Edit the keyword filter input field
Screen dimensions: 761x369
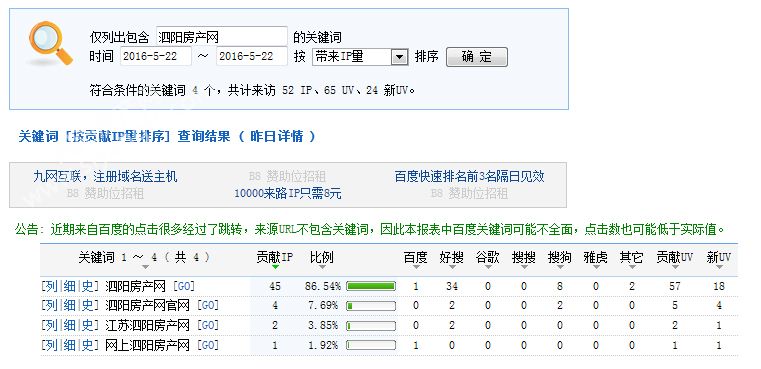(x=222, y=36)
